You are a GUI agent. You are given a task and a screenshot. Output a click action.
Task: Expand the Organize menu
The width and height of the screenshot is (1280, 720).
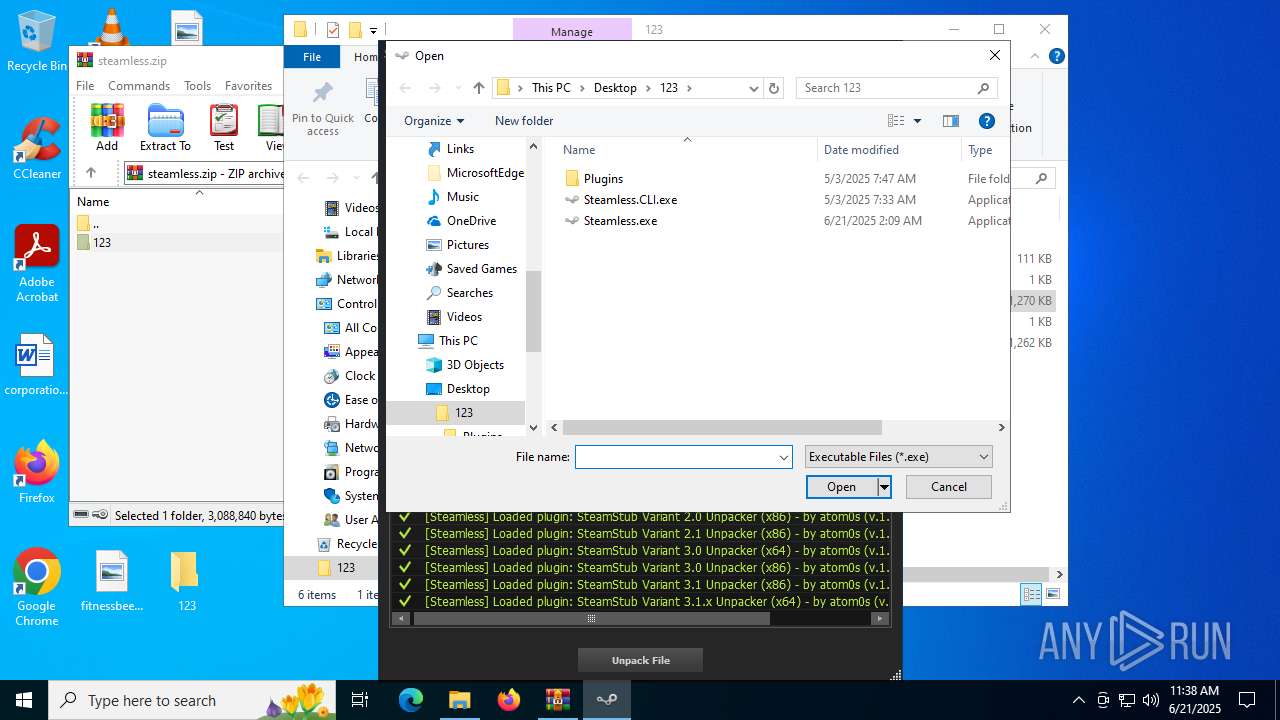[434, 121]
